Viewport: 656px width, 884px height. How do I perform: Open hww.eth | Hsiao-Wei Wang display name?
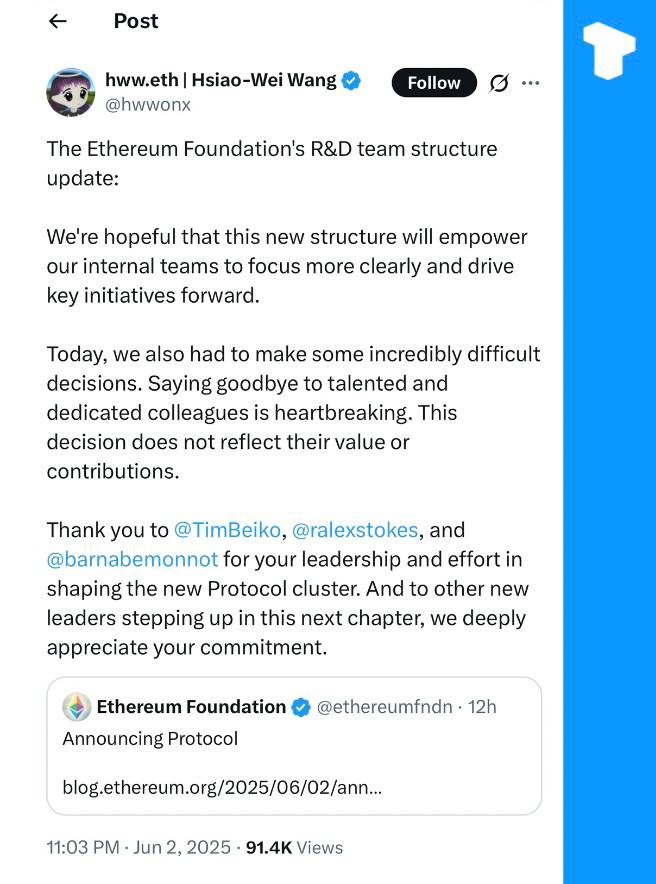[x=221, y=81]
